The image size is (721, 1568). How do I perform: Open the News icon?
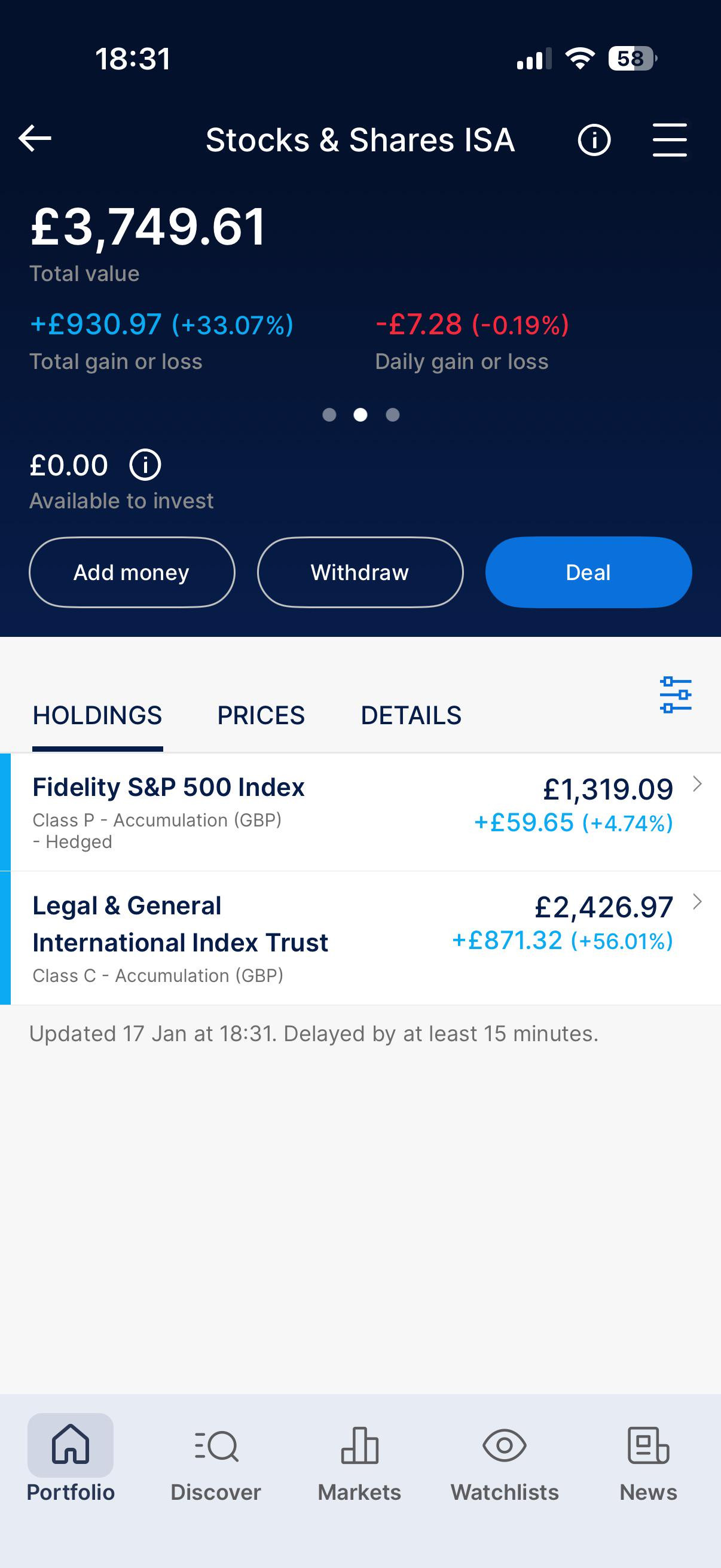pyautogui.click(x=648, y=1445)
